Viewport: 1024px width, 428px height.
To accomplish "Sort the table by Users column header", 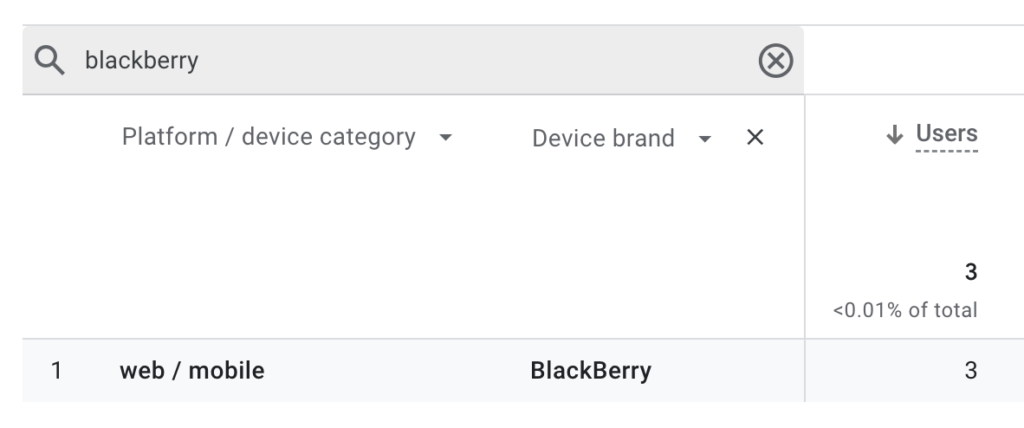I will [x=946, y=133].
